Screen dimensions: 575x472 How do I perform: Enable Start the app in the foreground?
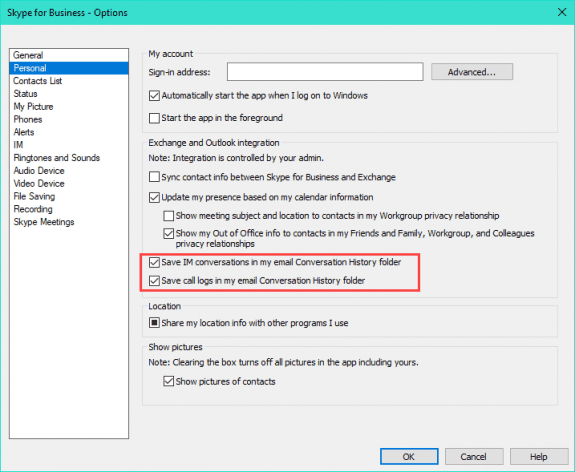[154, 118]
